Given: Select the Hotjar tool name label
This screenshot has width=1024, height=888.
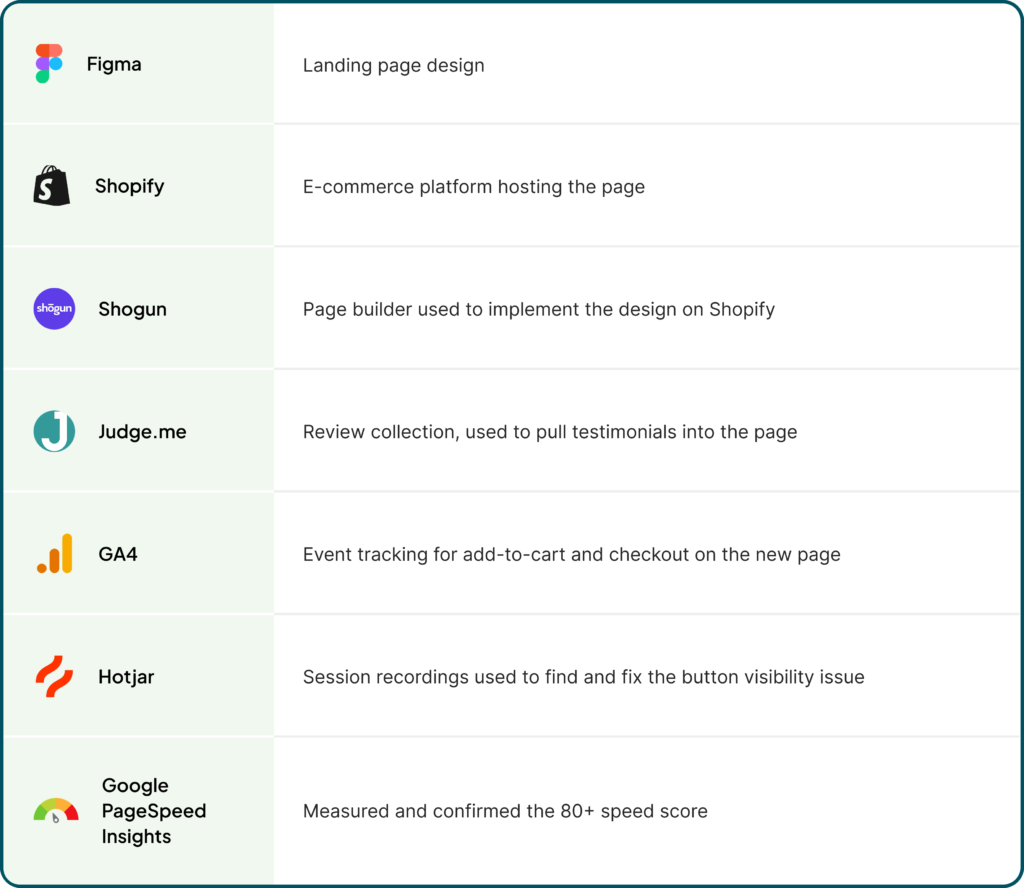Looking at the screenshot, I should pyautogui.click(x=126, y=676).
